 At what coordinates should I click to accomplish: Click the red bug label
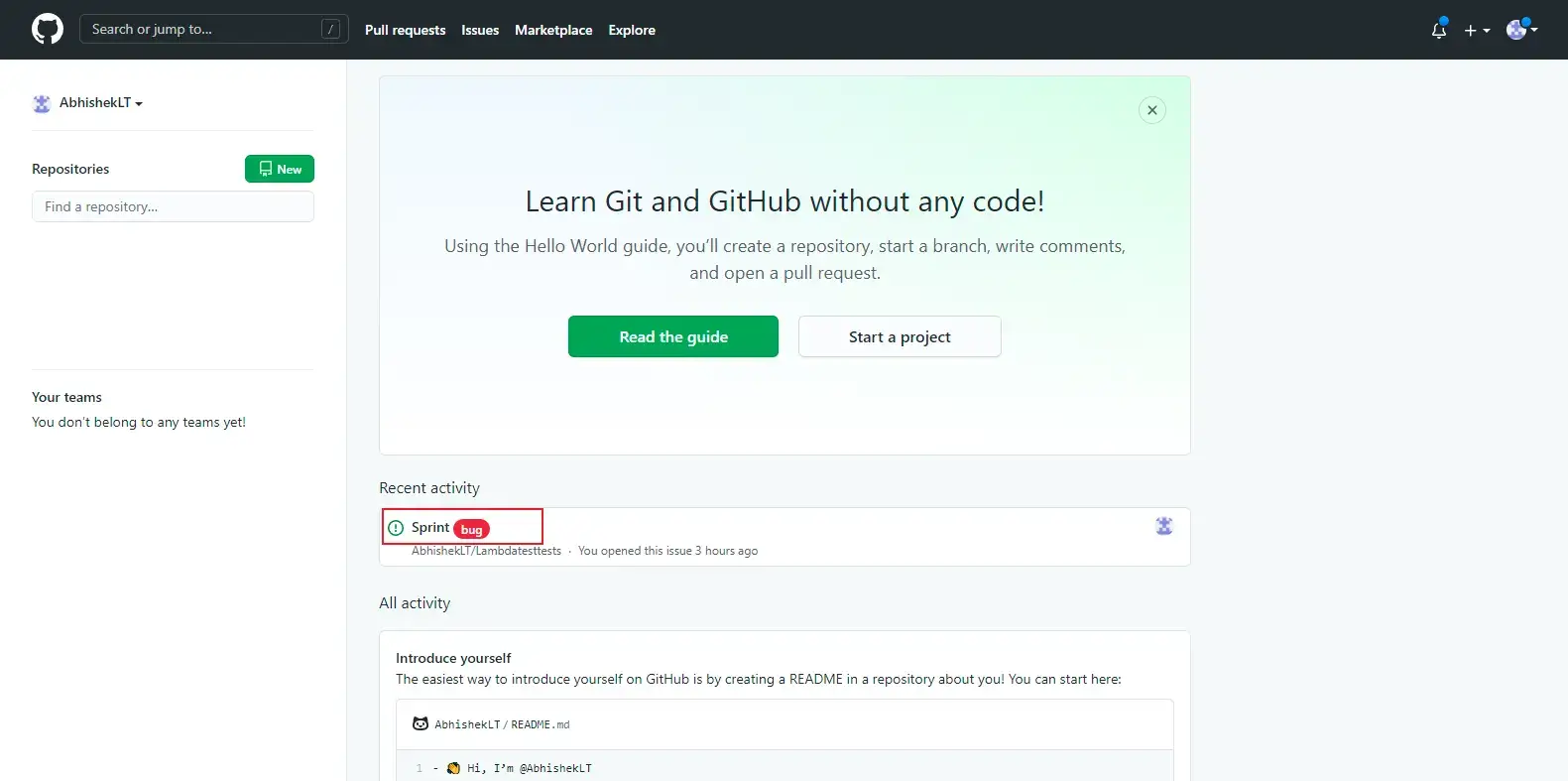471,529
